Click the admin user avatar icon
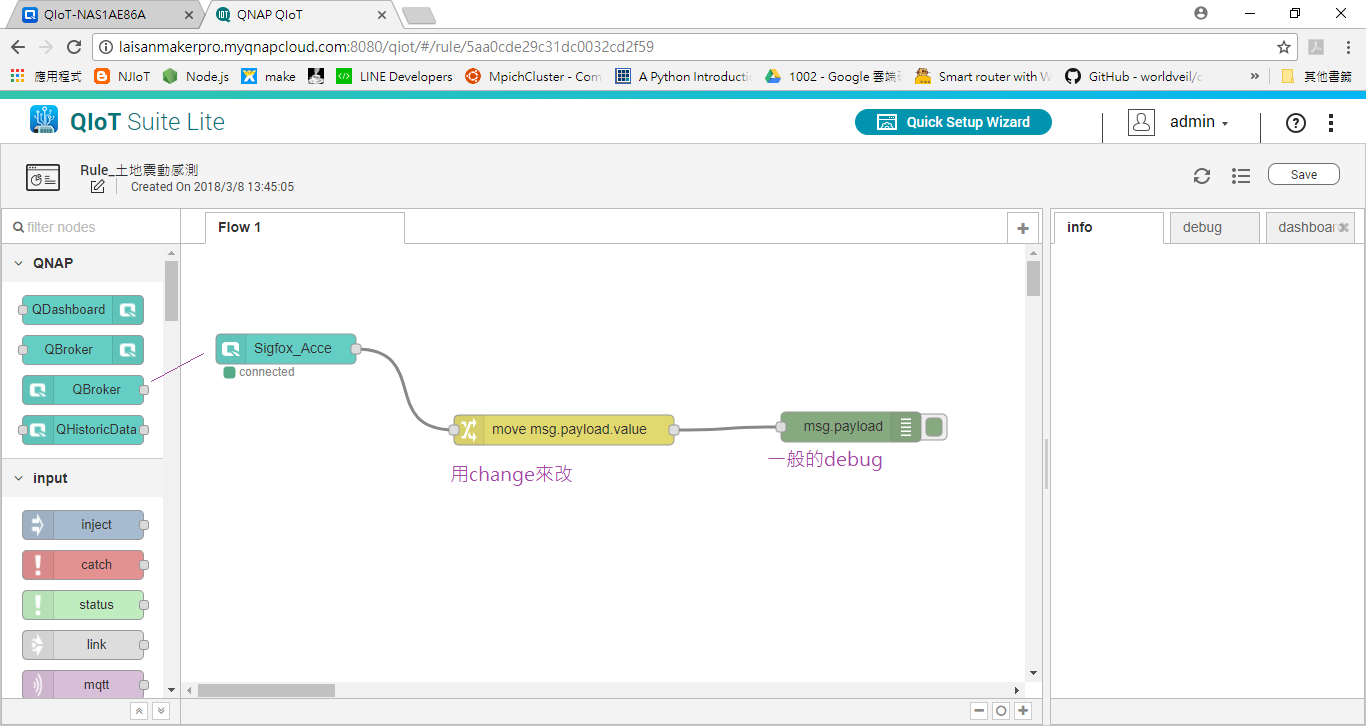This screenshot has height=728, width=1366. tap(1141, 122)
